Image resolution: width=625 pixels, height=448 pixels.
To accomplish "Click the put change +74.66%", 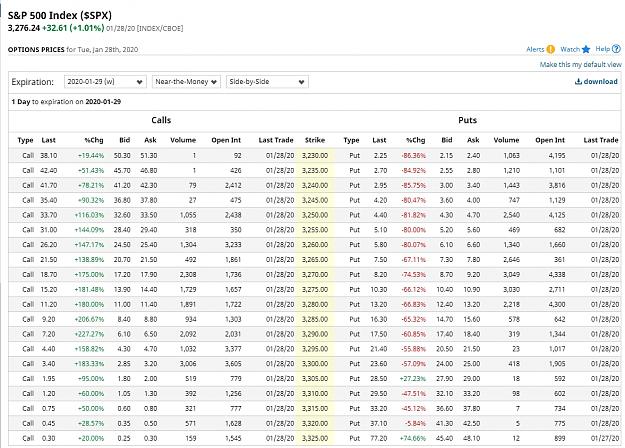I will (413, 438).
